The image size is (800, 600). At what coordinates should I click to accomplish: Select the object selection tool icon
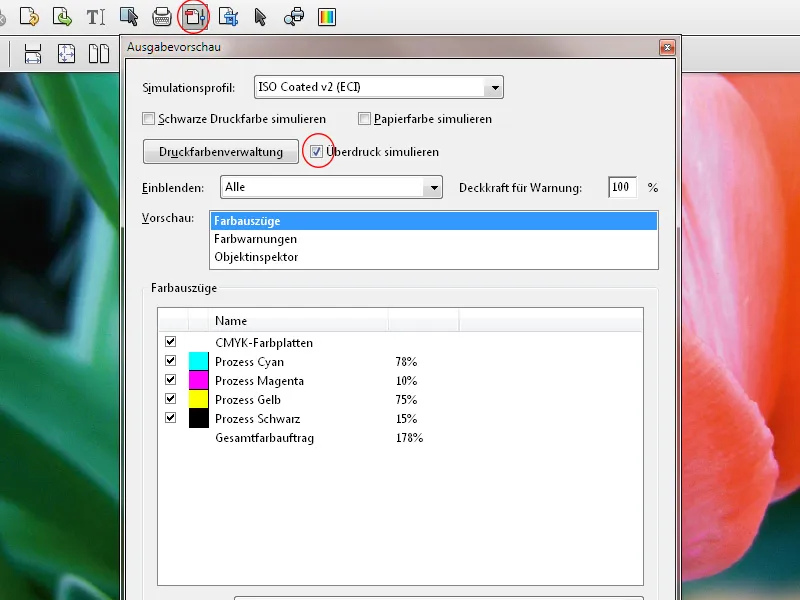(x=129, y=16)
